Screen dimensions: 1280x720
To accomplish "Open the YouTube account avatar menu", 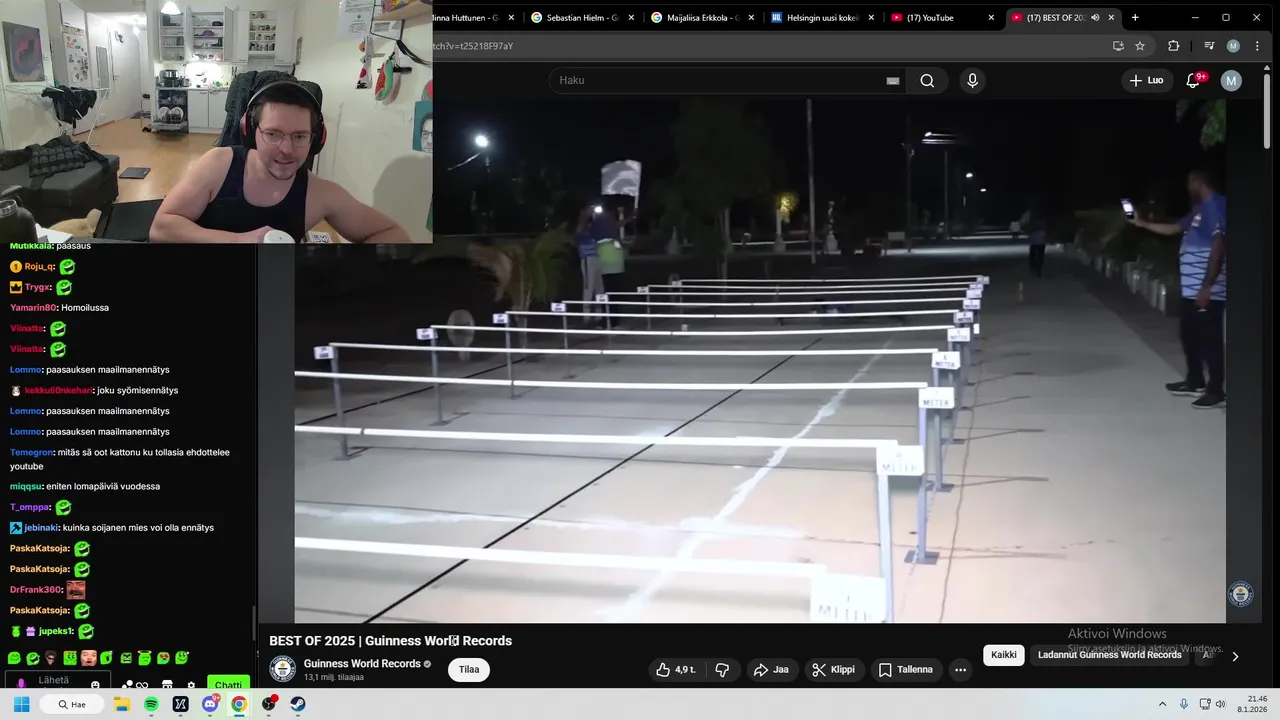I will 1231,81.
